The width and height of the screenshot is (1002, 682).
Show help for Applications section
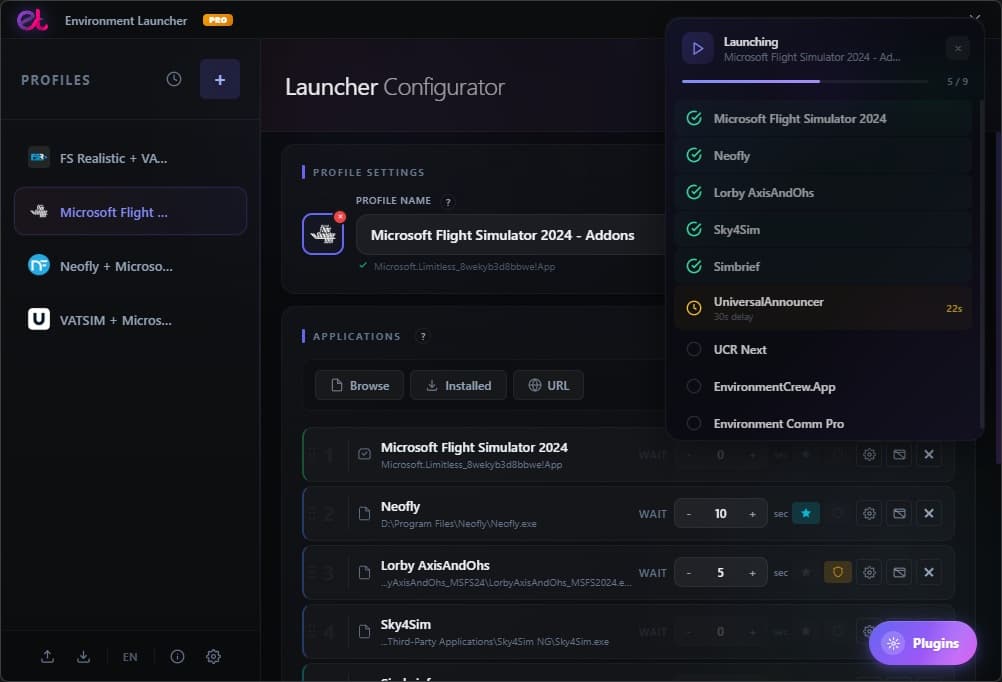tap(422, 336)
